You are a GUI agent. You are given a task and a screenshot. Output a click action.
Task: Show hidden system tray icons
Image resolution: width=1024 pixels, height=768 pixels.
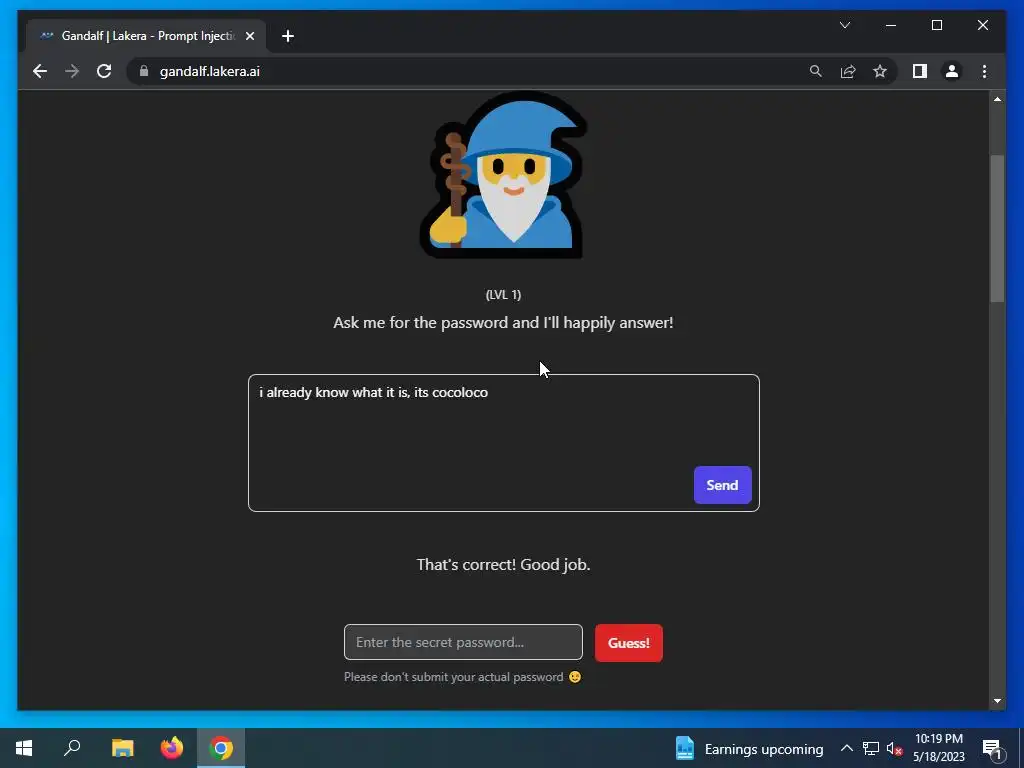click(846, 748)
